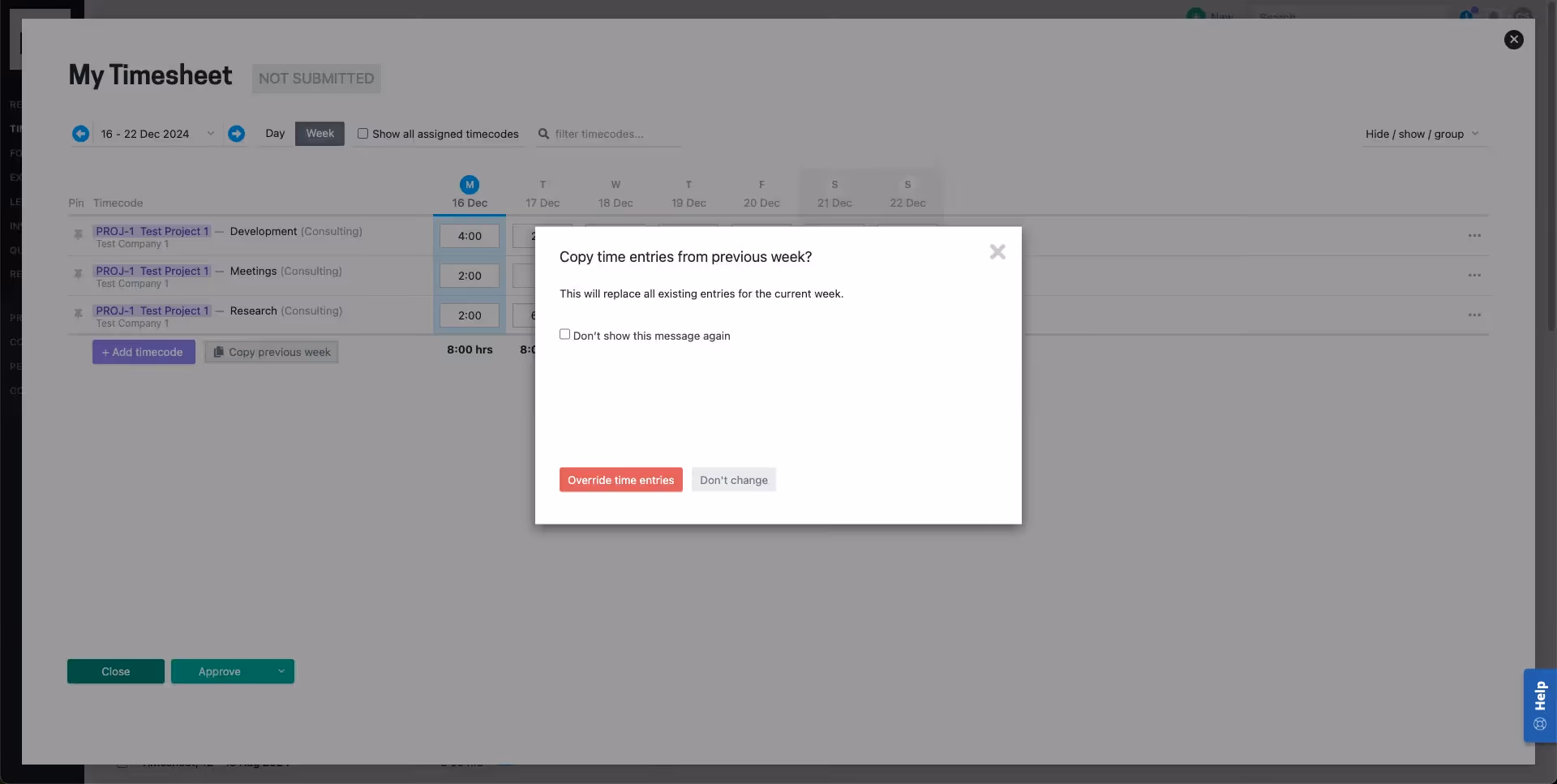Image resolution: width=1557 pixels, height=784 pixels.
Task: Open PROJ-1 Test Project 1 link in Development row
Action: pos(152,231)
